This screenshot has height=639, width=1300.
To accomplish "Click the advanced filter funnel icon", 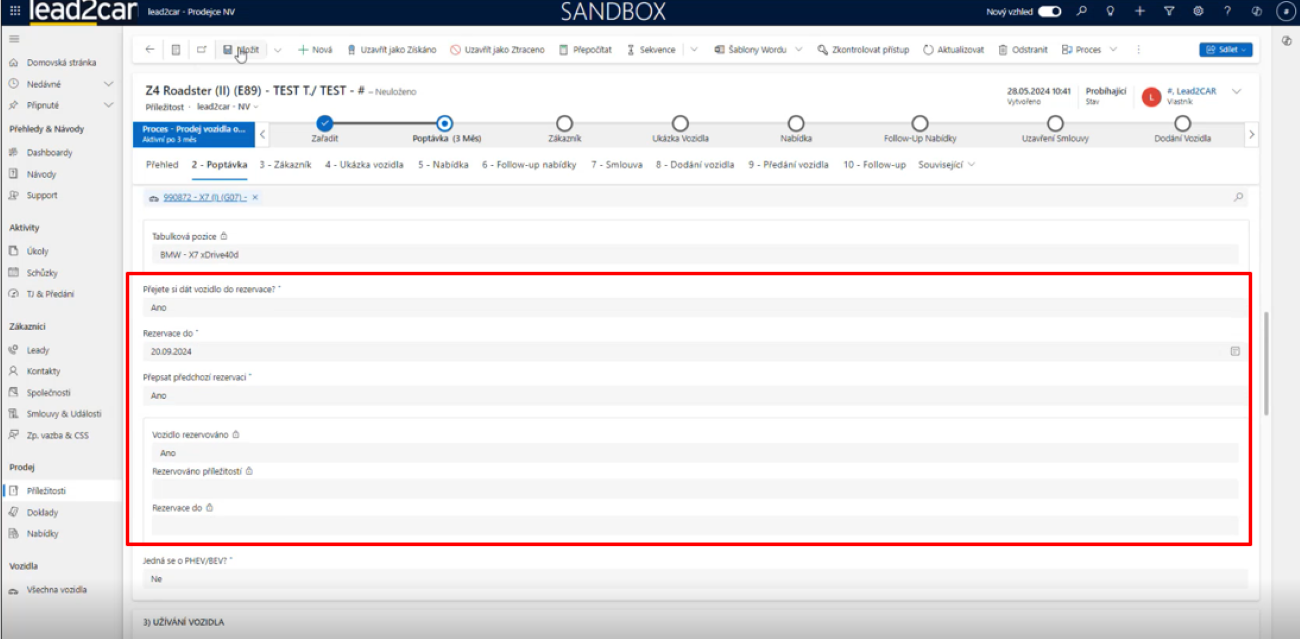I will click(1169, 11).
